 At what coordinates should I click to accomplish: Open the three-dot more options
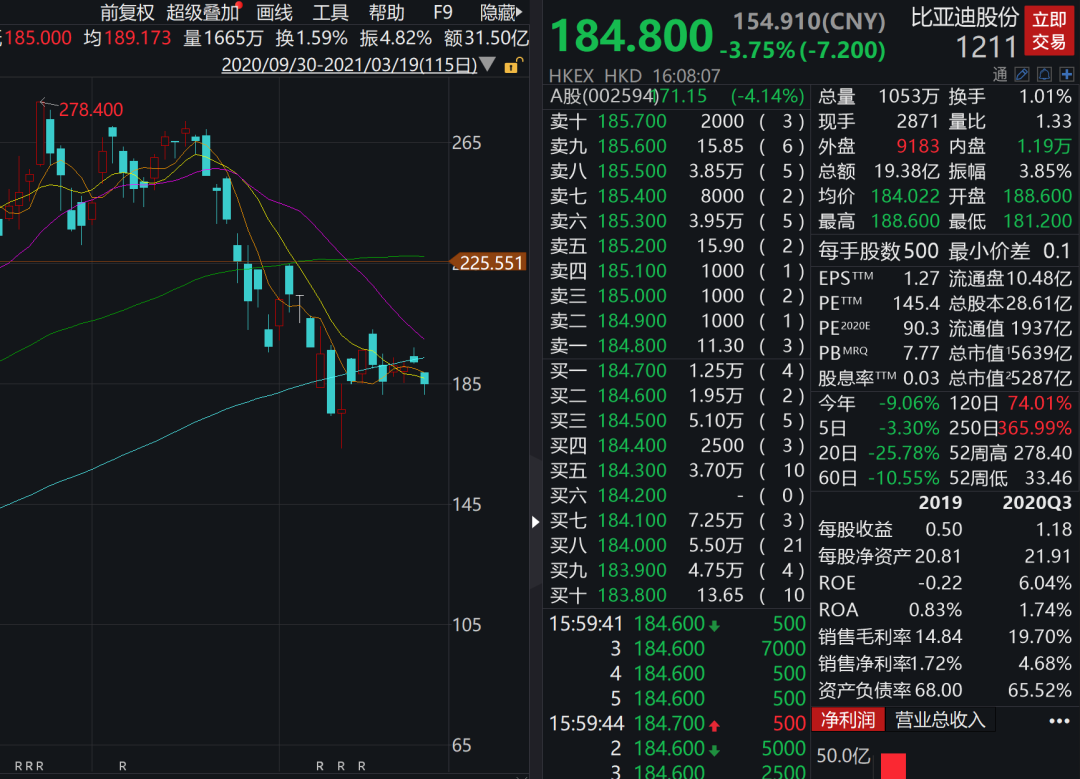1059,720
